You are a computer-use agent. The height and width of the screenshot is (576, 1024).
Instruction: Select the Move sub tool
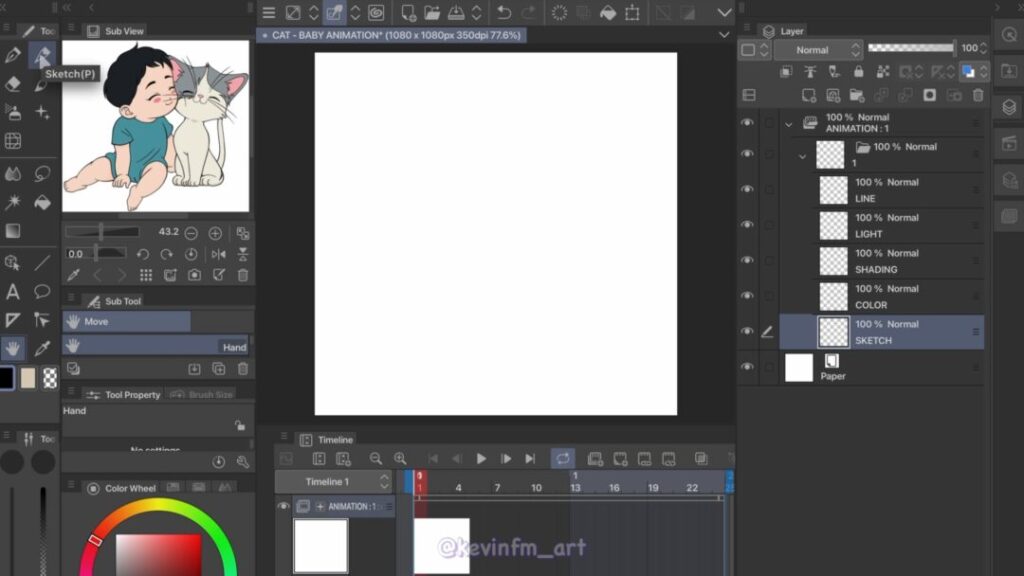pos(126,322)
